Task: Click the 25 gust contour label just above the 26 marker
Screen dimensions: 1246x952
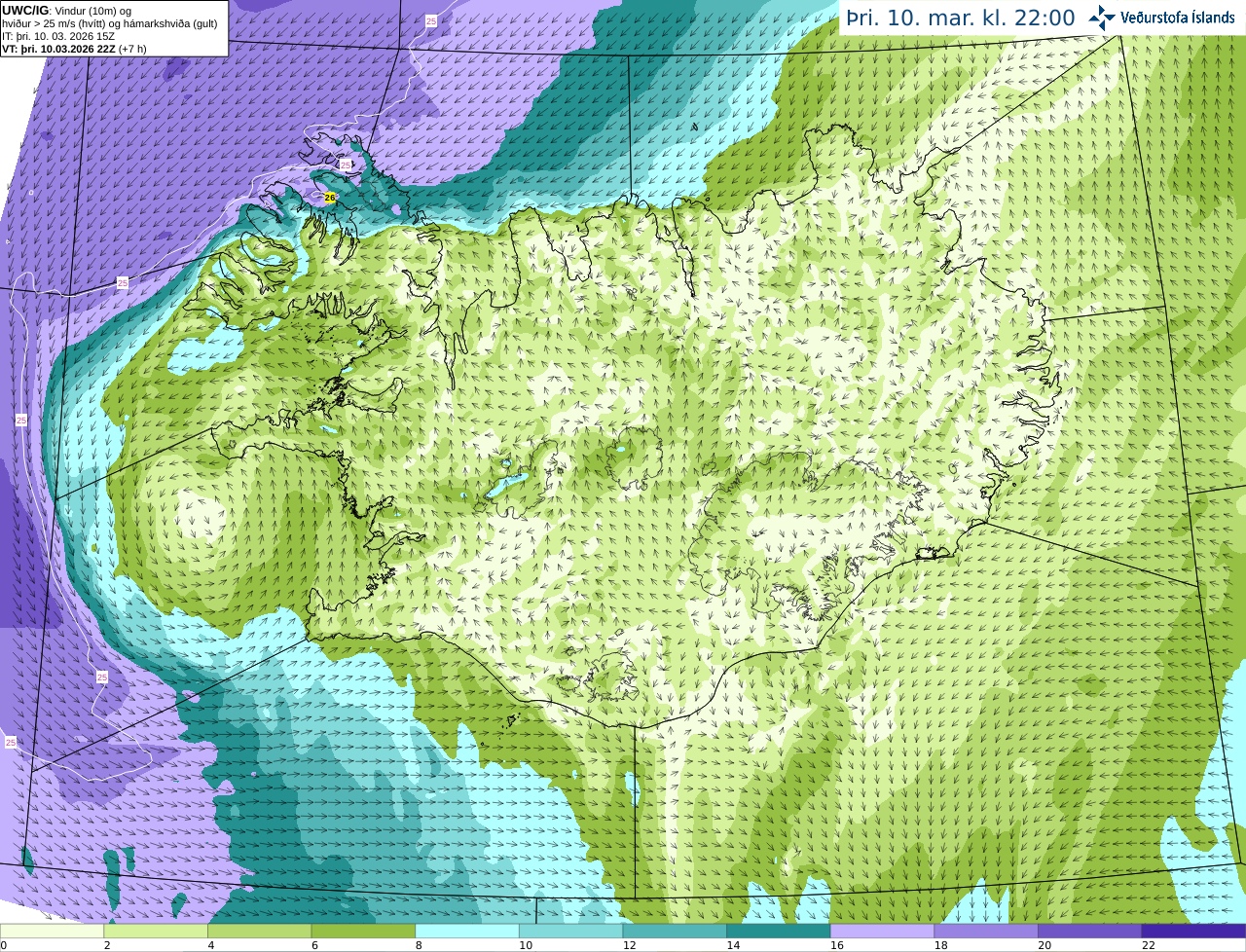Action: pyautogui.click(x=346, y=165)
